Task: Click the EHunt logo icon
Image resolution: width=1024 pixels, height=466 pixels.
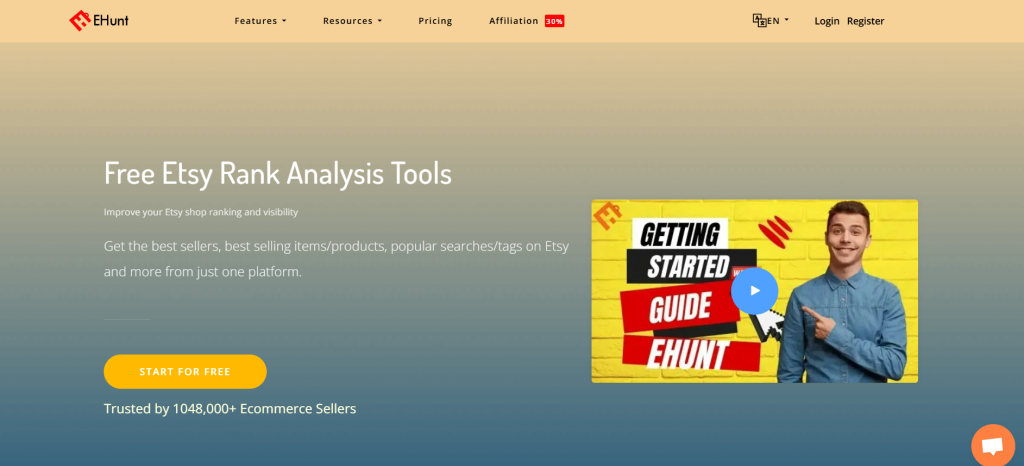Action: coord(80,21)
